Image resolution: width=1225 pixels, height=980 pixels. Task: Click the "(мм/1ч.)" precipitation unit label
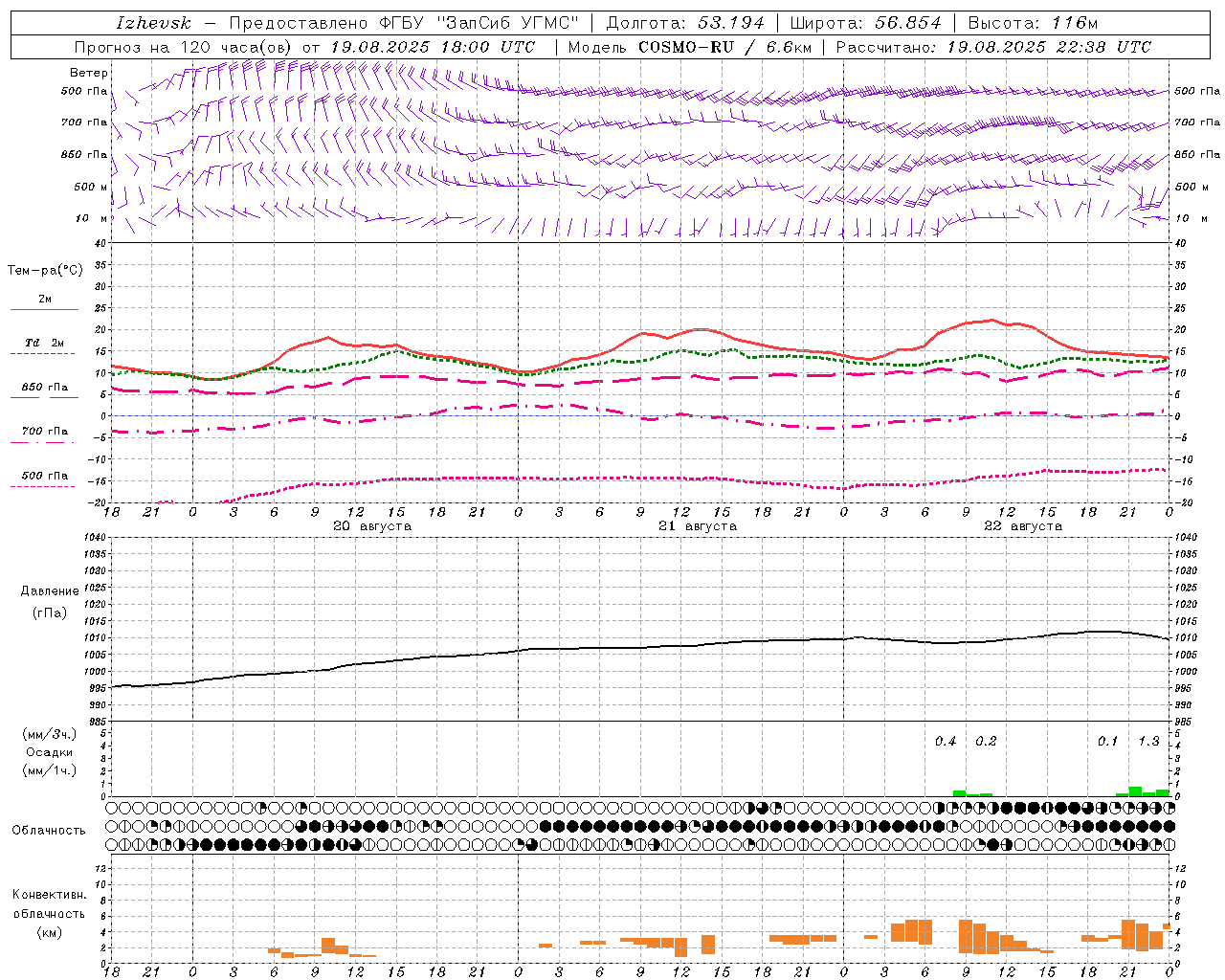(x=50, y=771)
